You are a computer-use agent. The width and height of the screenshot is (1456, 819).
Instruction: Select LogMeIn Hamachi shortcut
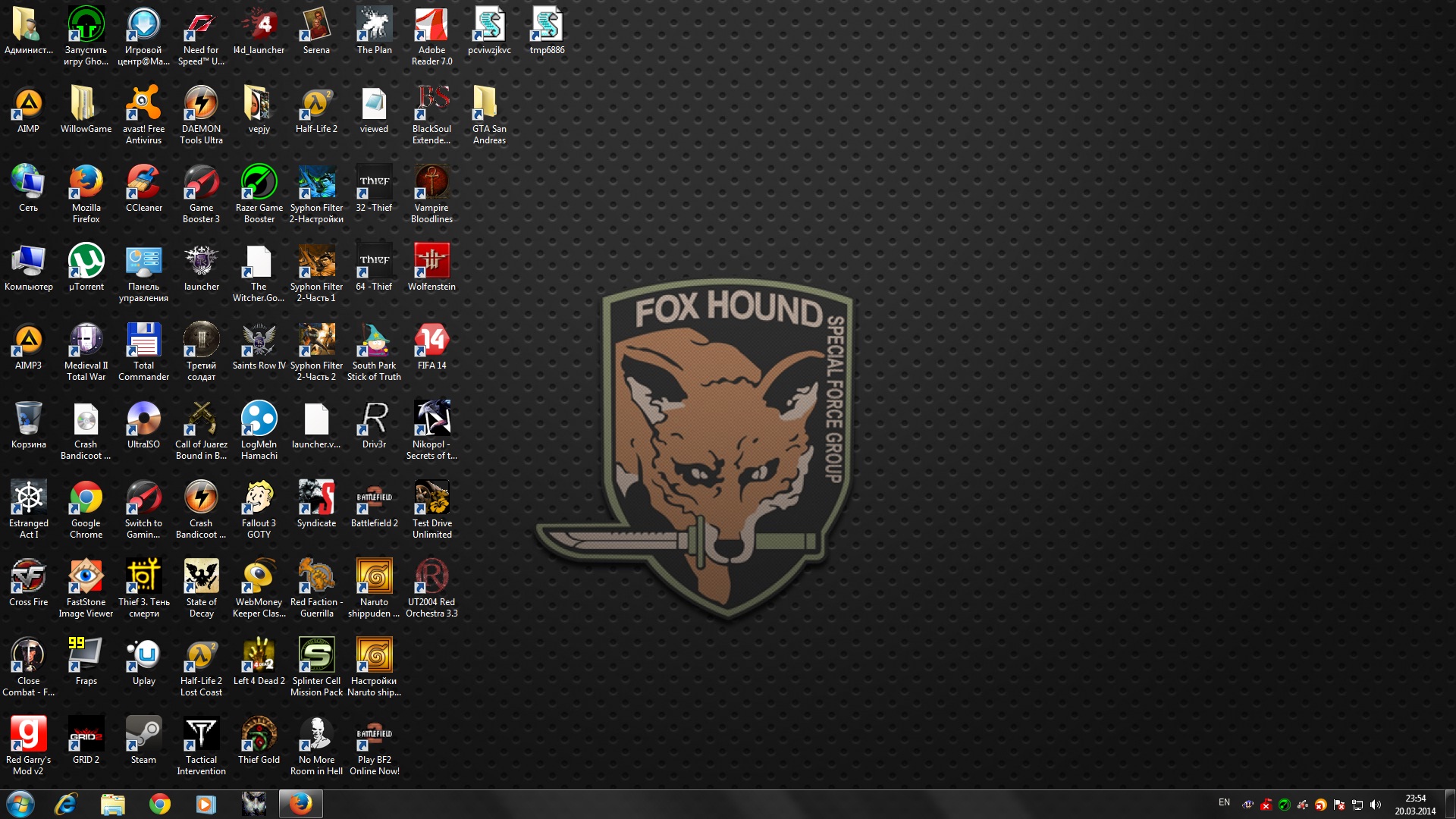coord(259,430)
